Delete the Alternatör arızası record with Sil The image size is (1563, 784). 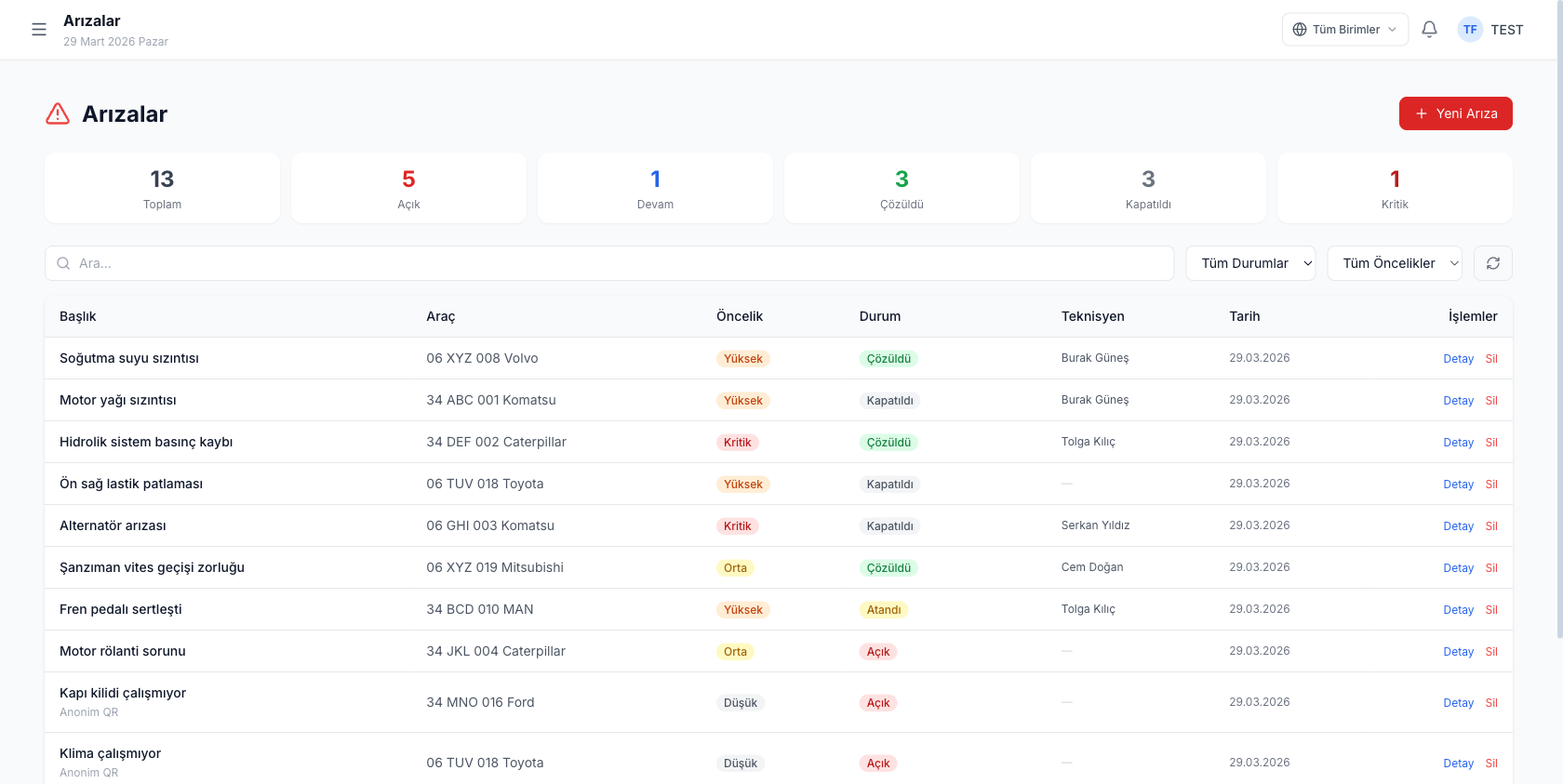[x=1491, y=526]
